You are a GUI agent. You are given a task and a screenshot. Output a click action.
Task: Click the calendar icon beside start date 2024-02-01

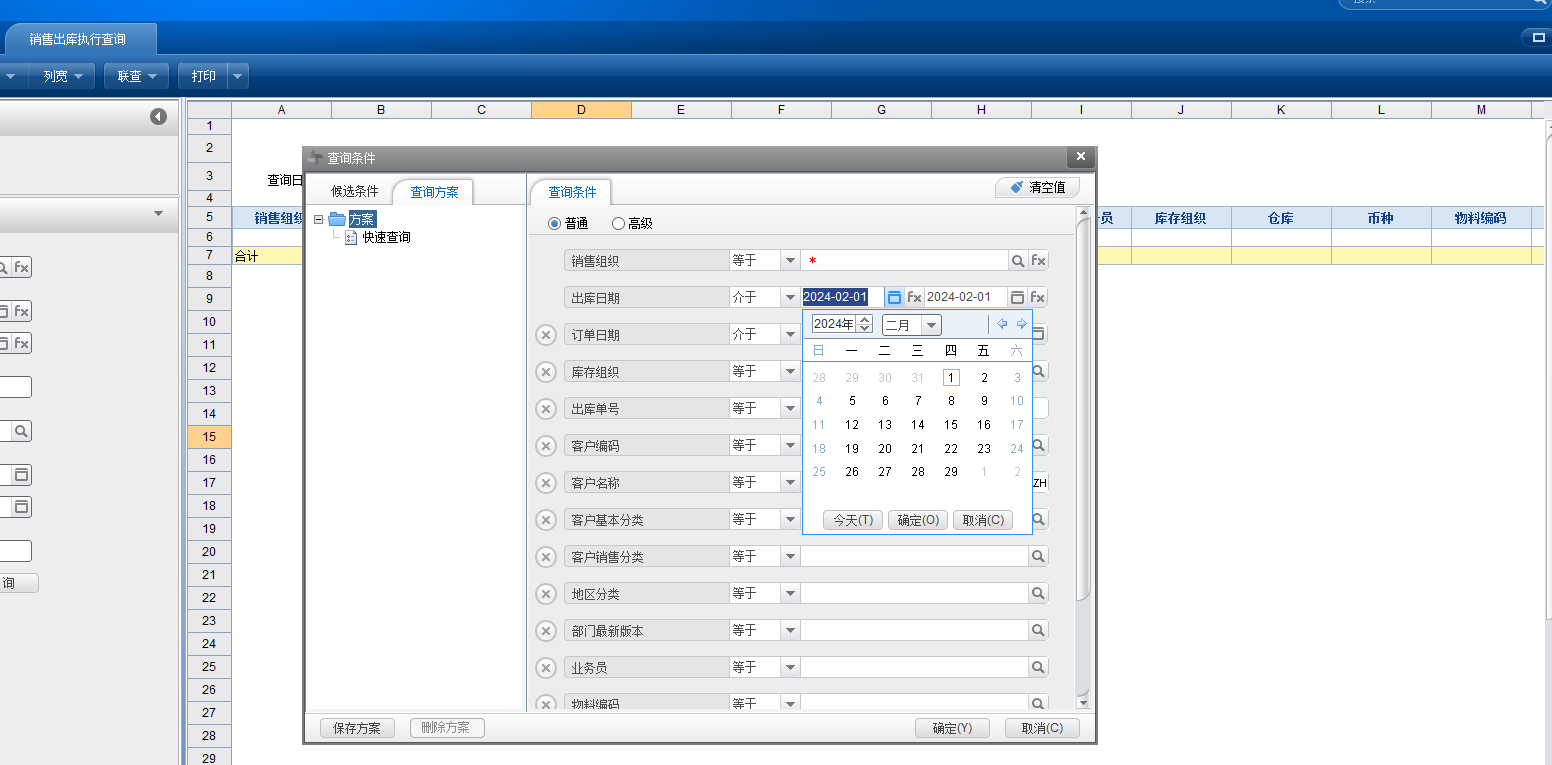(x=894, y=297)
